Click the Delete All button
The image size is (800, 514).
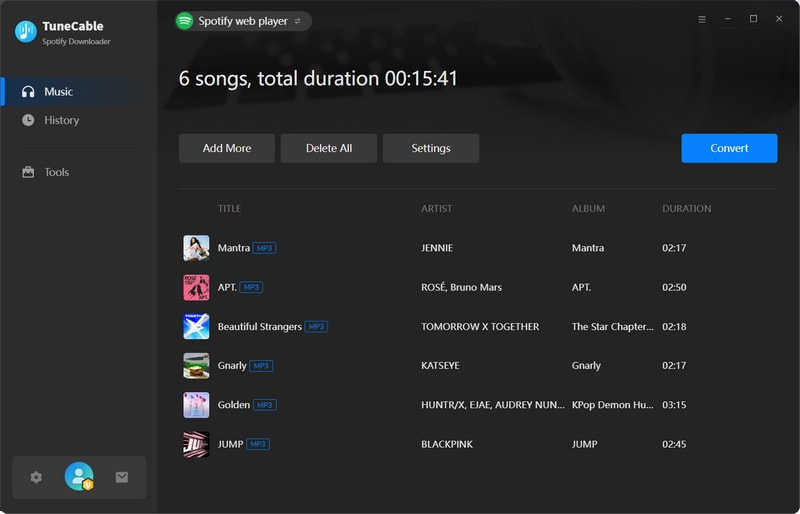click(329, 148)
